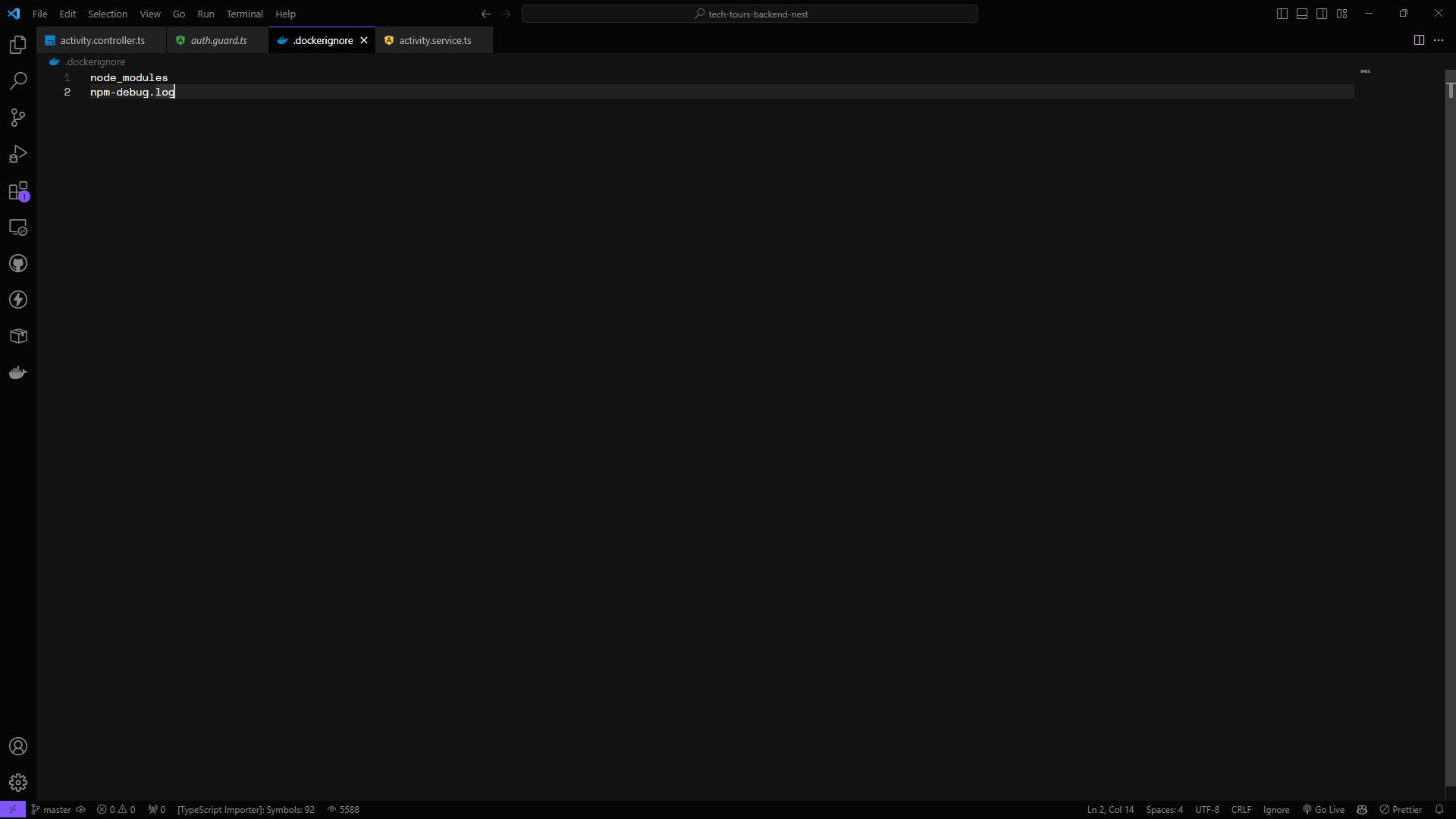This screenshot has width=1456, height=819.
Task: Open the Remote Explorer view
Action: (x=17, y=227)
